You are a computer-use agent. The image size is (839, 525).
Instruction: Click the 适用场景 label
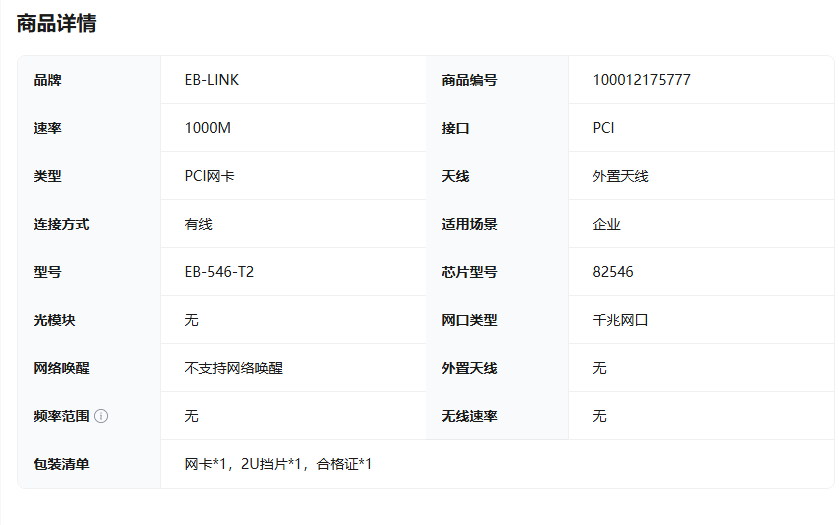point(469,224)
